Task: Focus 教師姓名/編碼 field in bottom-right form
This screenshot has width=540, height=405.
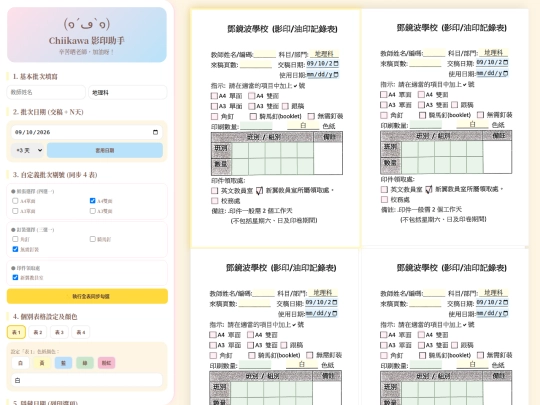Action: [x=434, y=293]
